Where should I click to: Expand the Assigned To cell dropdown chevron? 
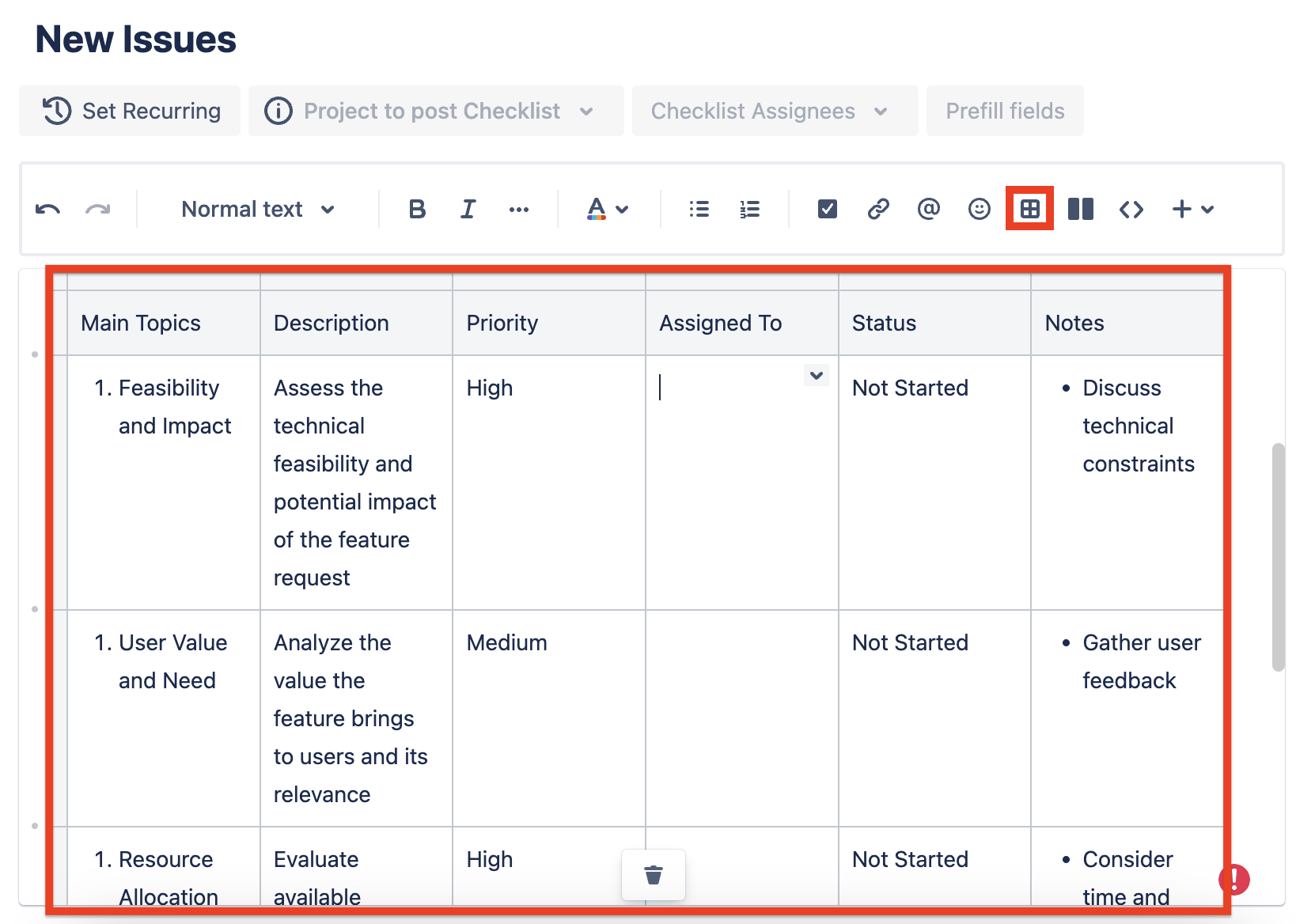click(x=817, y=375)
